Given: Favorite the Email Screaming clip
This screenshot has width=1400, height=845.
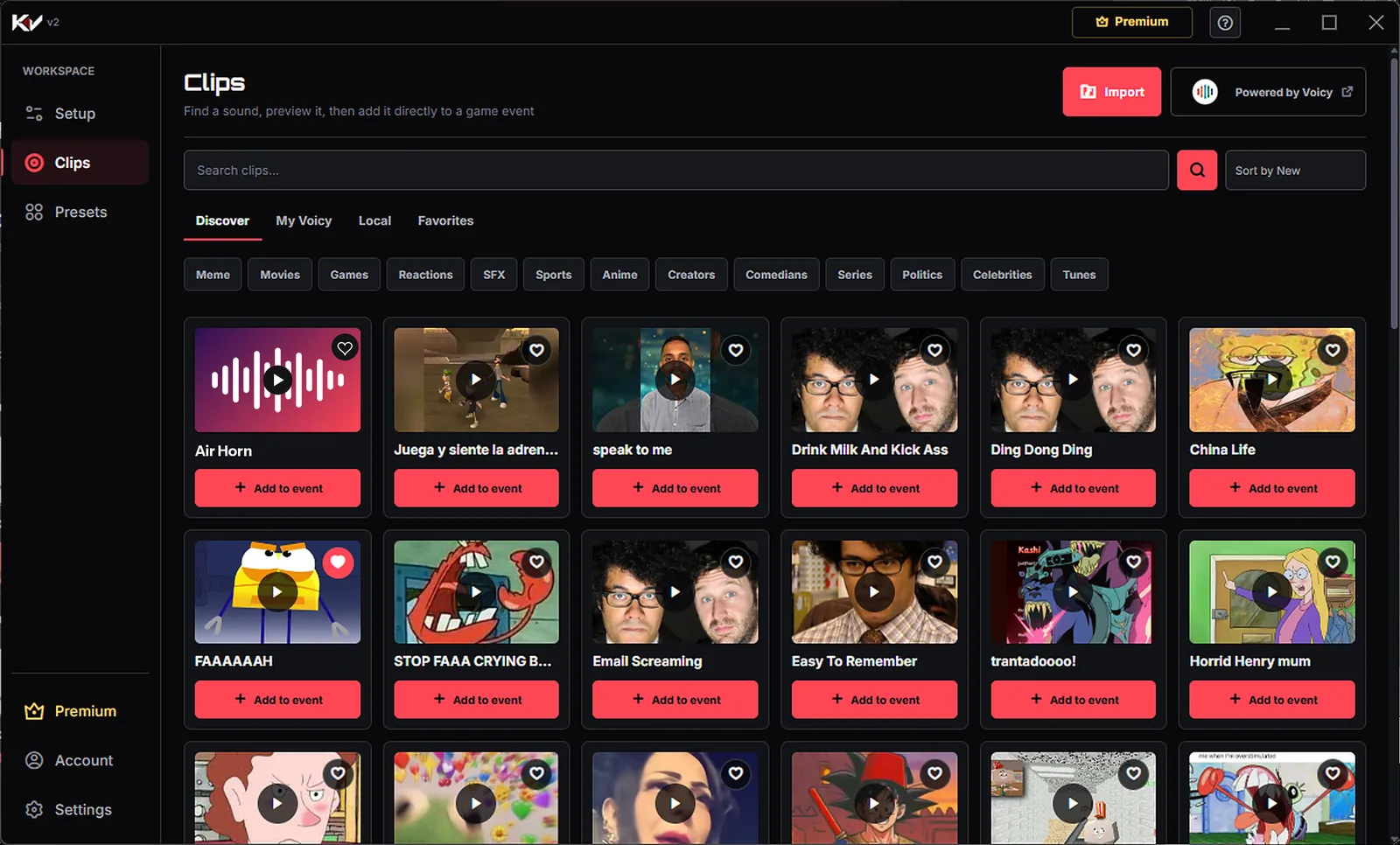Looking at the screenshot, I should (736, 562).
